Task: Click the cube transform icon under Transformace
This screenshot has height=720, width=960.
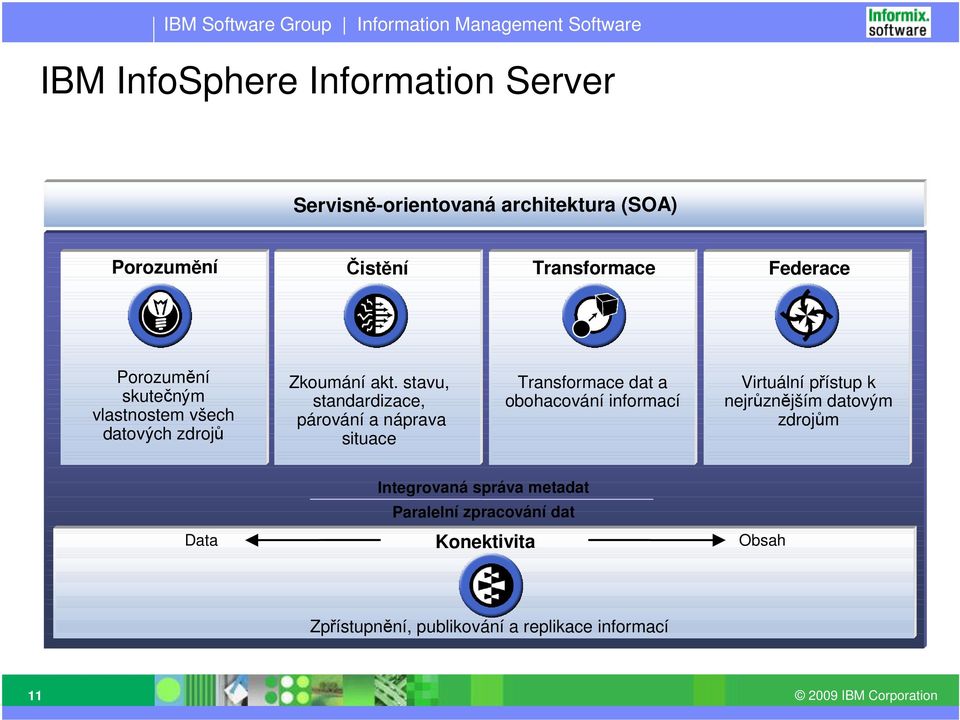Action: [594, 316]
